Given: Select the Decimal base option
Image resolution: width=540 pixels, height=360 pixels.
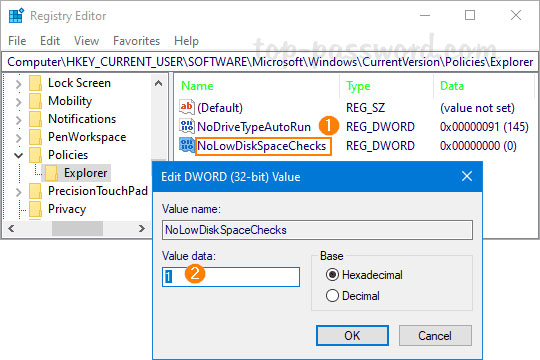Looking at the screenshot, I should [x=332, y=296].
